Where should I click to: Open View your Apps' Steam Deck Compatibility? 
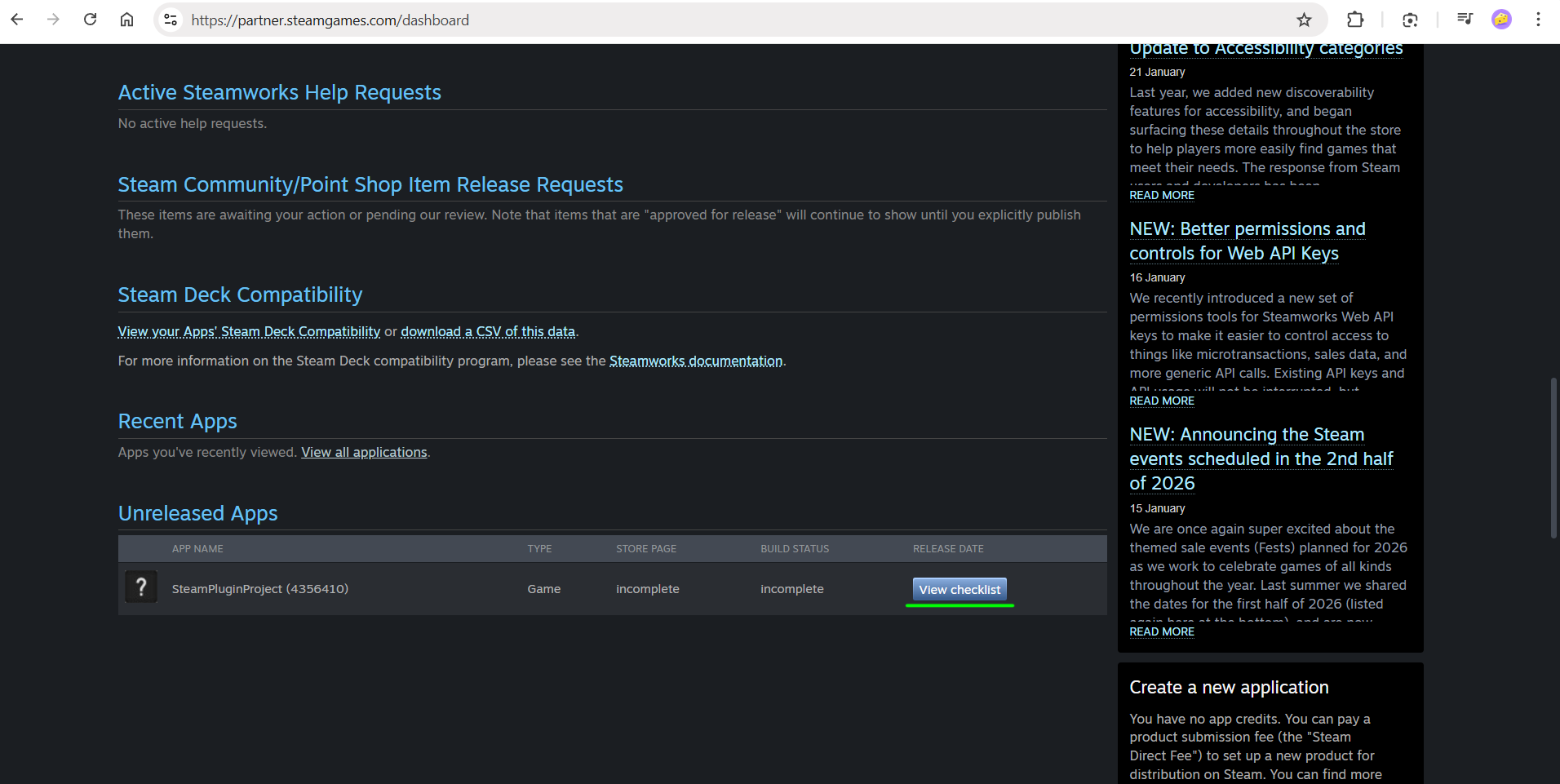(x=249, y=331)
